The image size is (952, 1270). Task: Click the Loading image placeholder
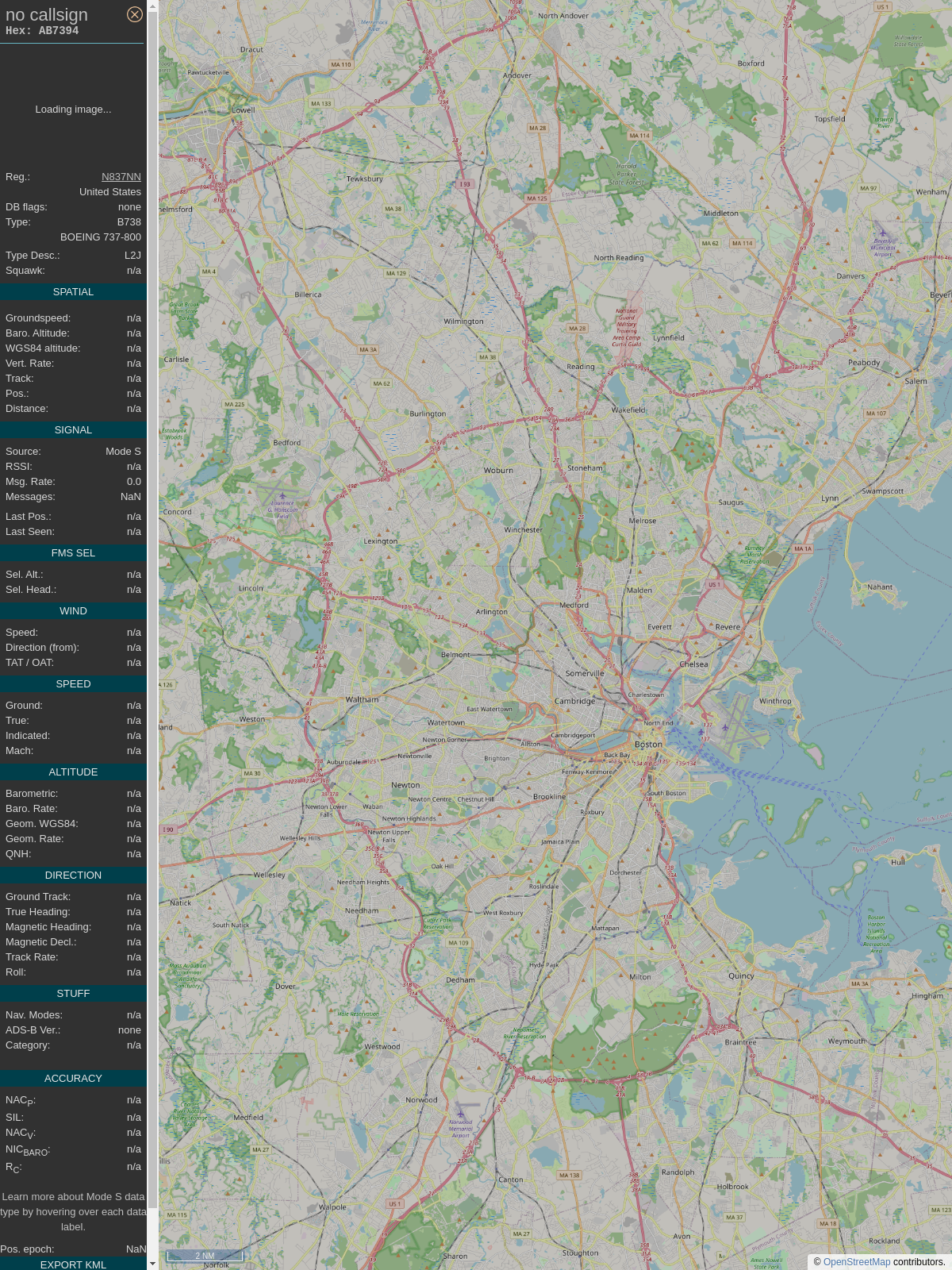click(x=73, y=110)
